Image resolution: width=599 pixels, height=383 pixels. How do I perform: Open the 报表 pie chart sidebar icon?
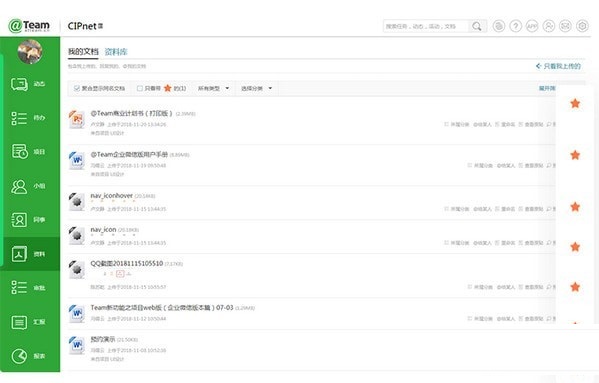pos(19,356)
